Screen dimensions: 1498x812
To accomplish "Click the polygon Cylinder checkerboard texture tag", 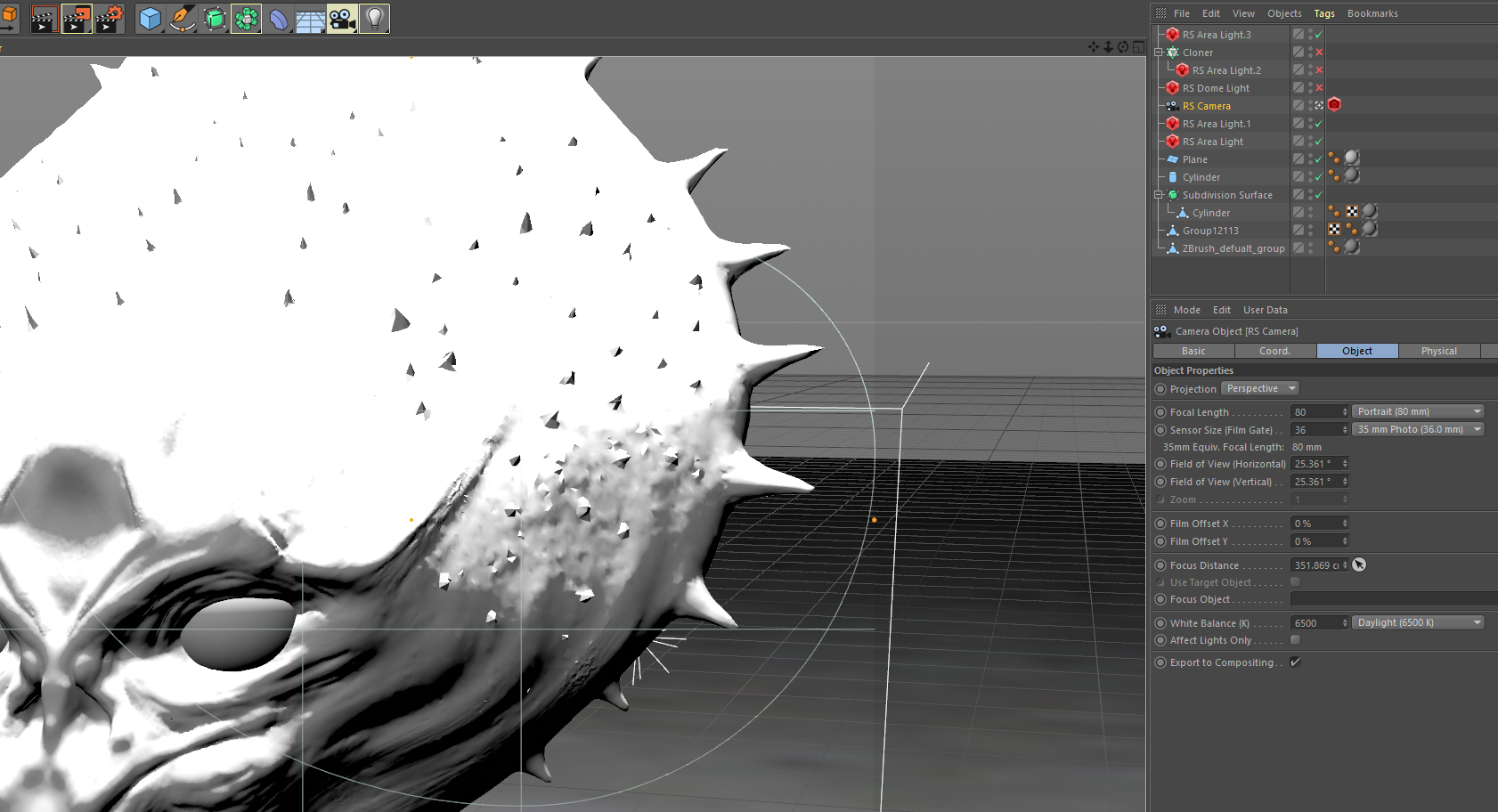I will click(1352, 212).
